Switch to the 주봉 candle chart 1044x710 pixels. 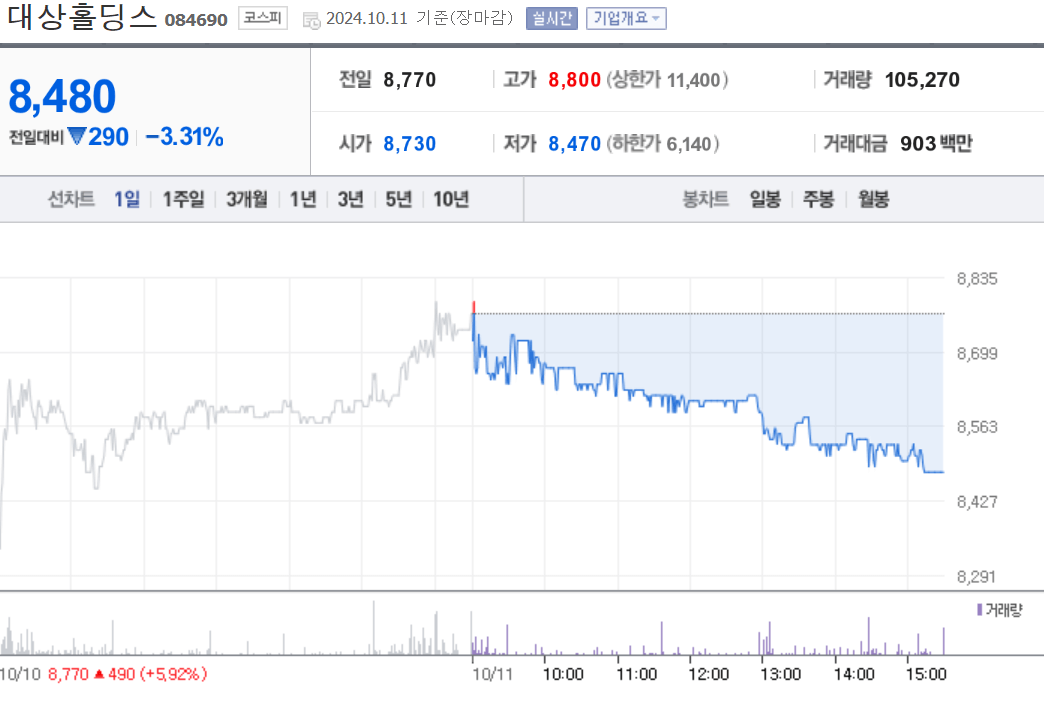pyautogui.click(x=818, y=199)
